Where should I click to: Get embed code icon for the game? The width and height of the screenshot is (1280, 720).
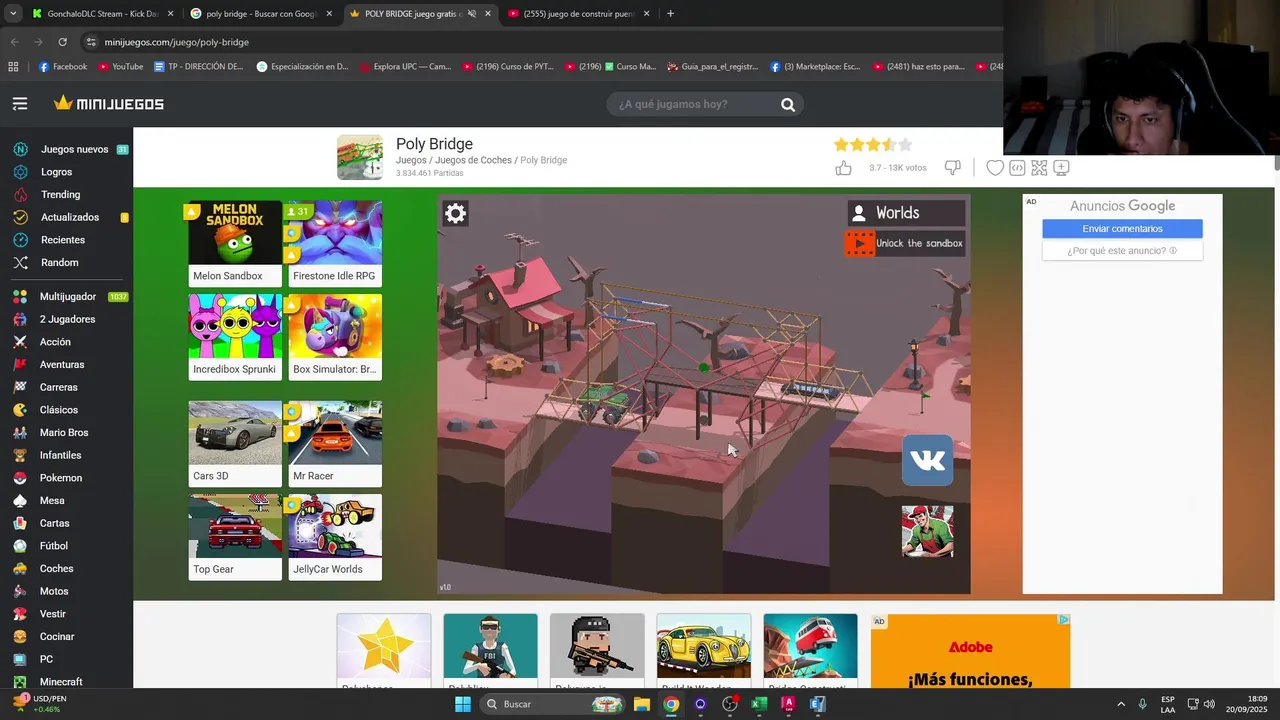click(1017, 168)
